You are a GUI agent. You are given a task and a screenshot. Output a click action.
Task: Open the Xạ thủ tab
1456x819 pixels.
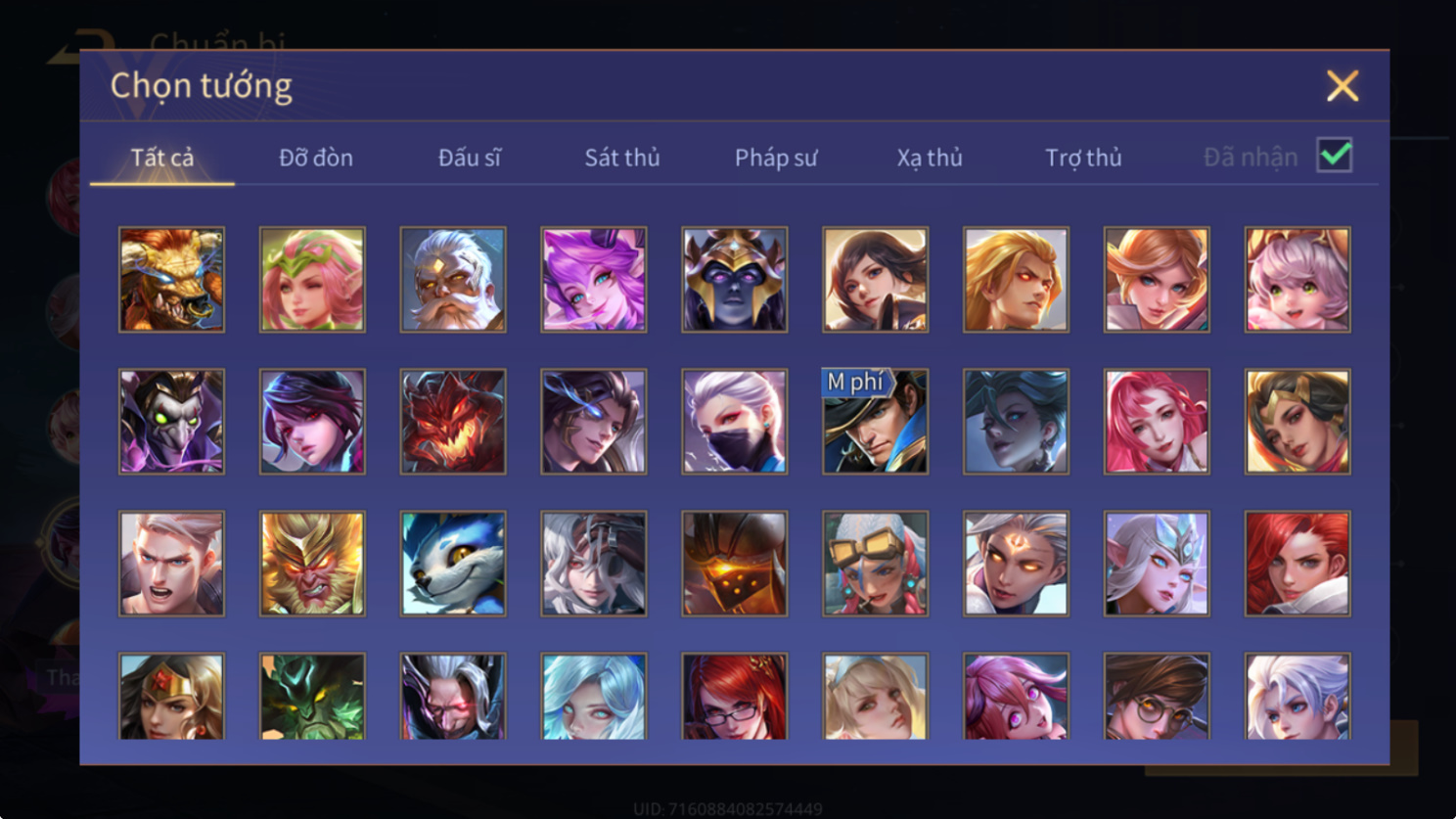930,158
